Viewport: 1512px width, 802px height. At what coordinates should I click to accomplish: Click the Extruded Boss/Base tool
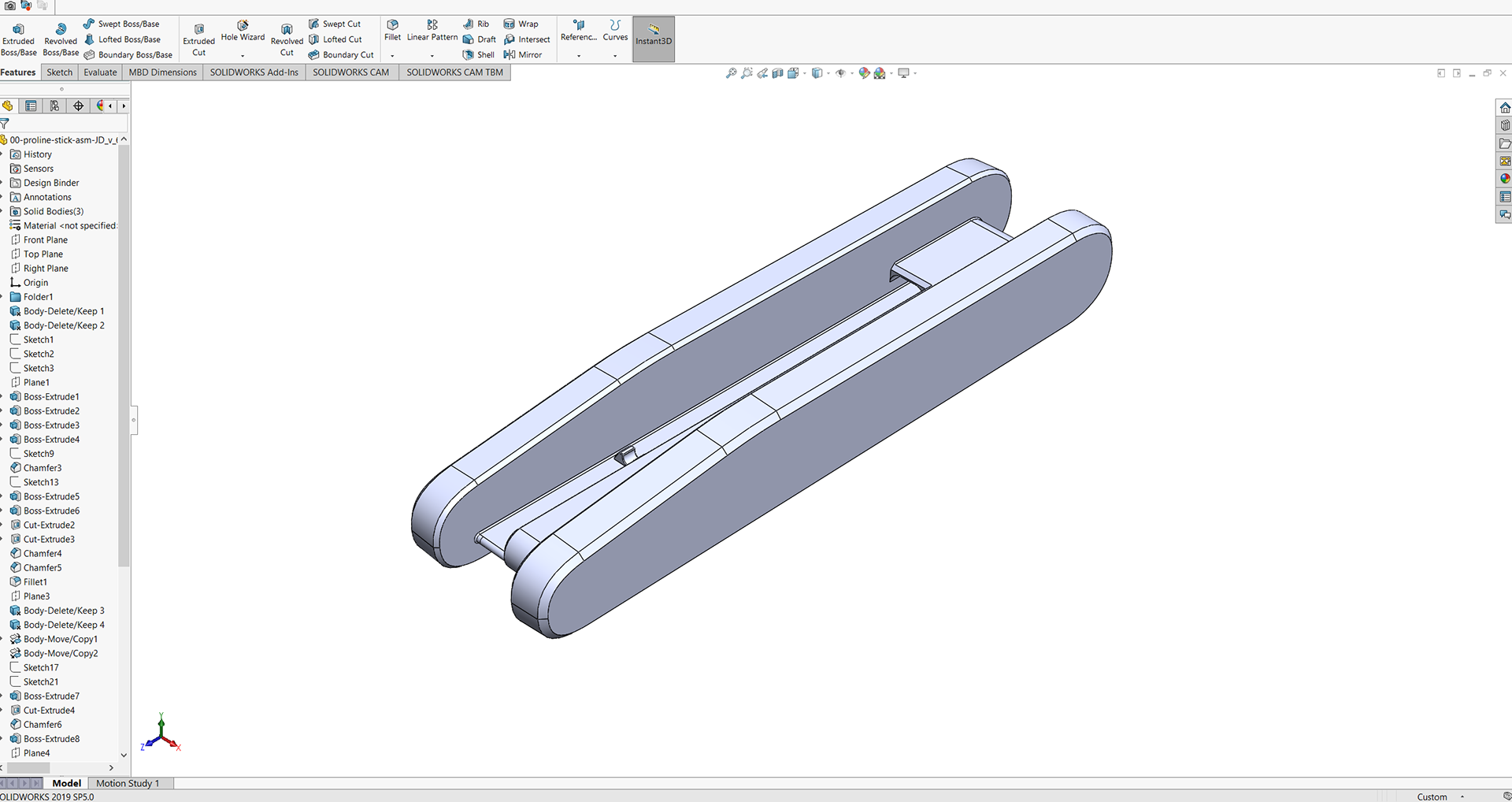click(x=18, y=39)
